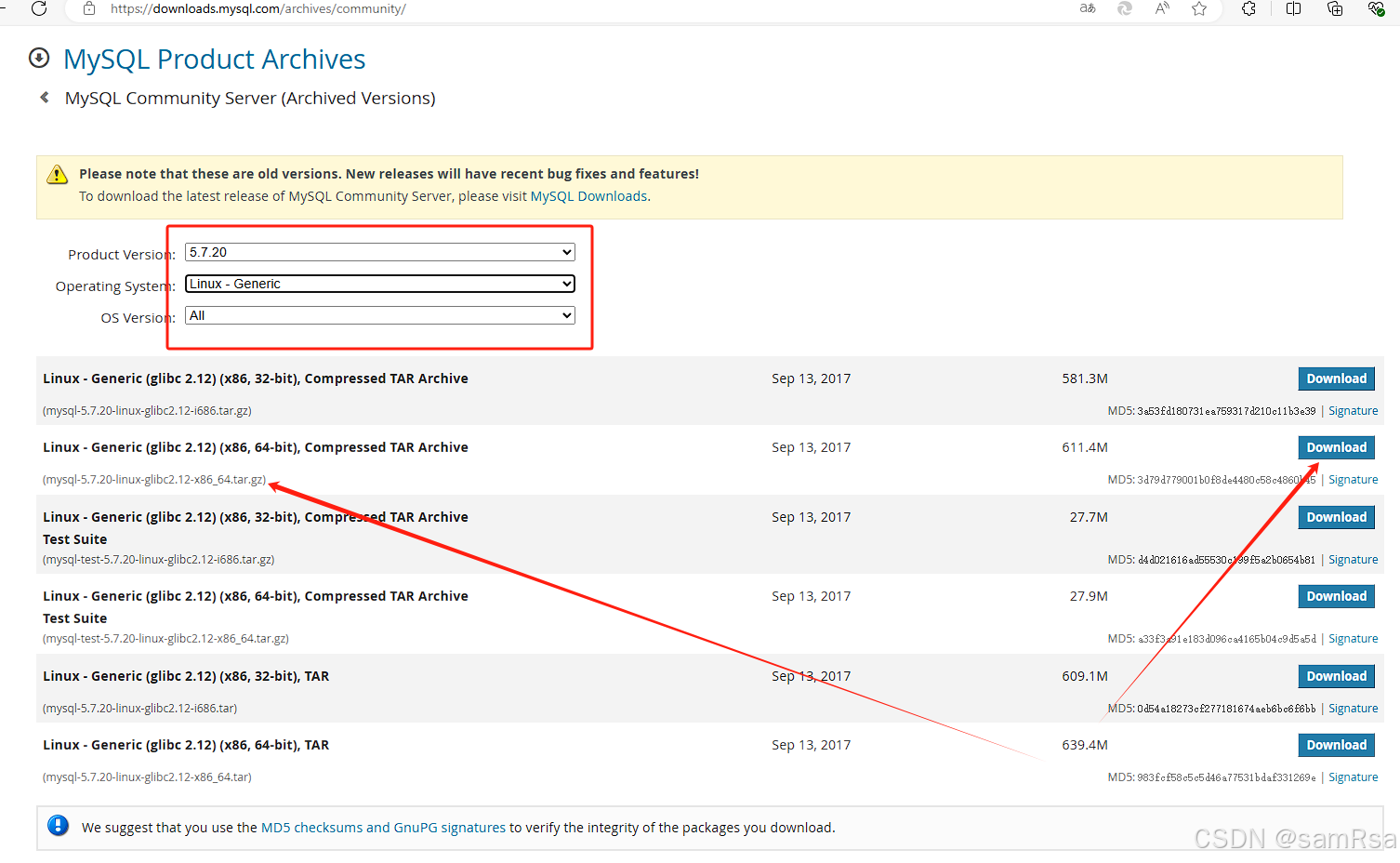
Task: Click file name mysql-5.7.20-linux-glibc2.12-i686.tar.gz
Action: click(147, 411)
